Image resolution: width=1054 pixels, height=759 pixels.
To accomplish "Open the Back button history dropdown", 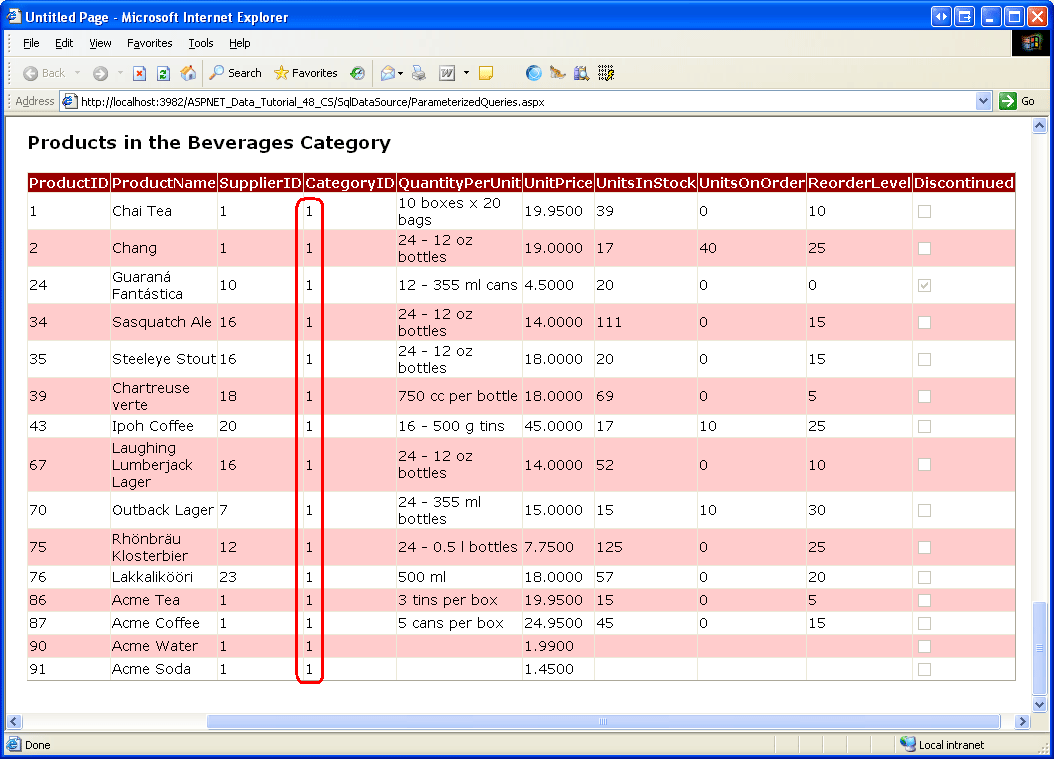I will 78,73.
